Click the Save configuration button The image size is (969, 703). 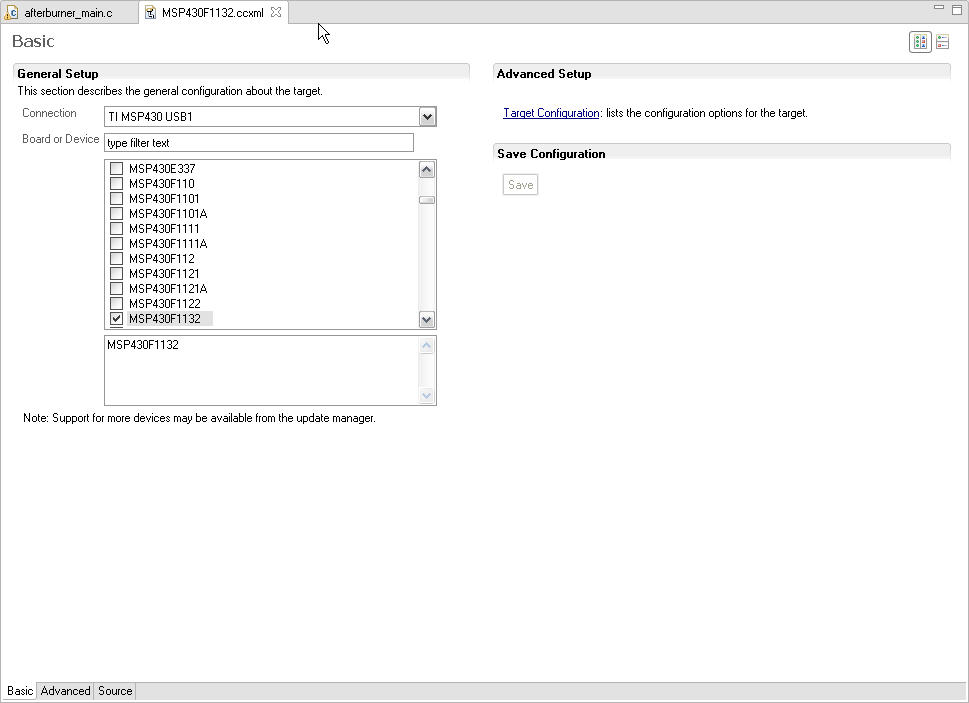[520, 185]
